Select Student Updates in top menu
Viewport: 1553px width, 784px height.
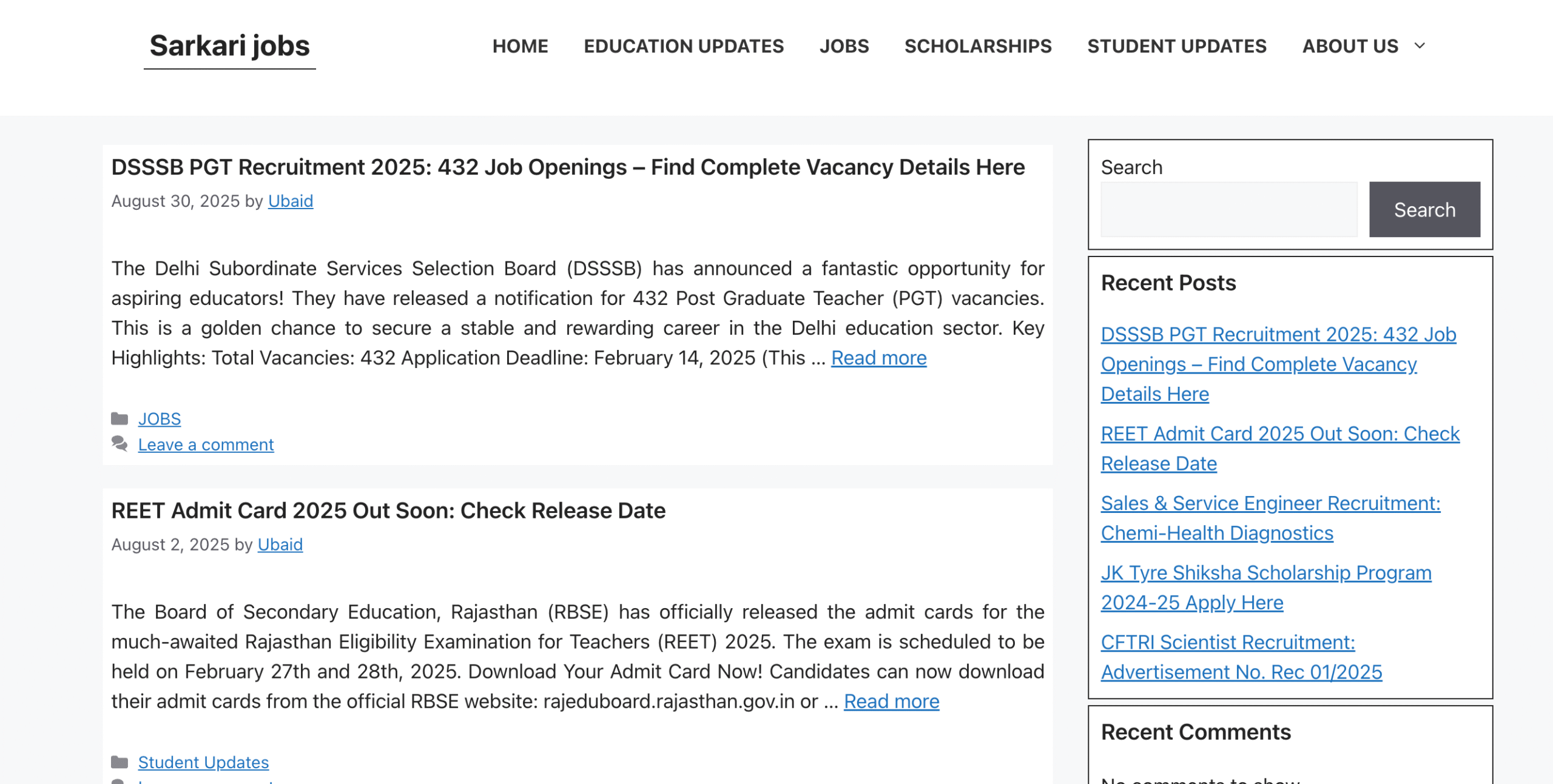tap(1177, 46)
